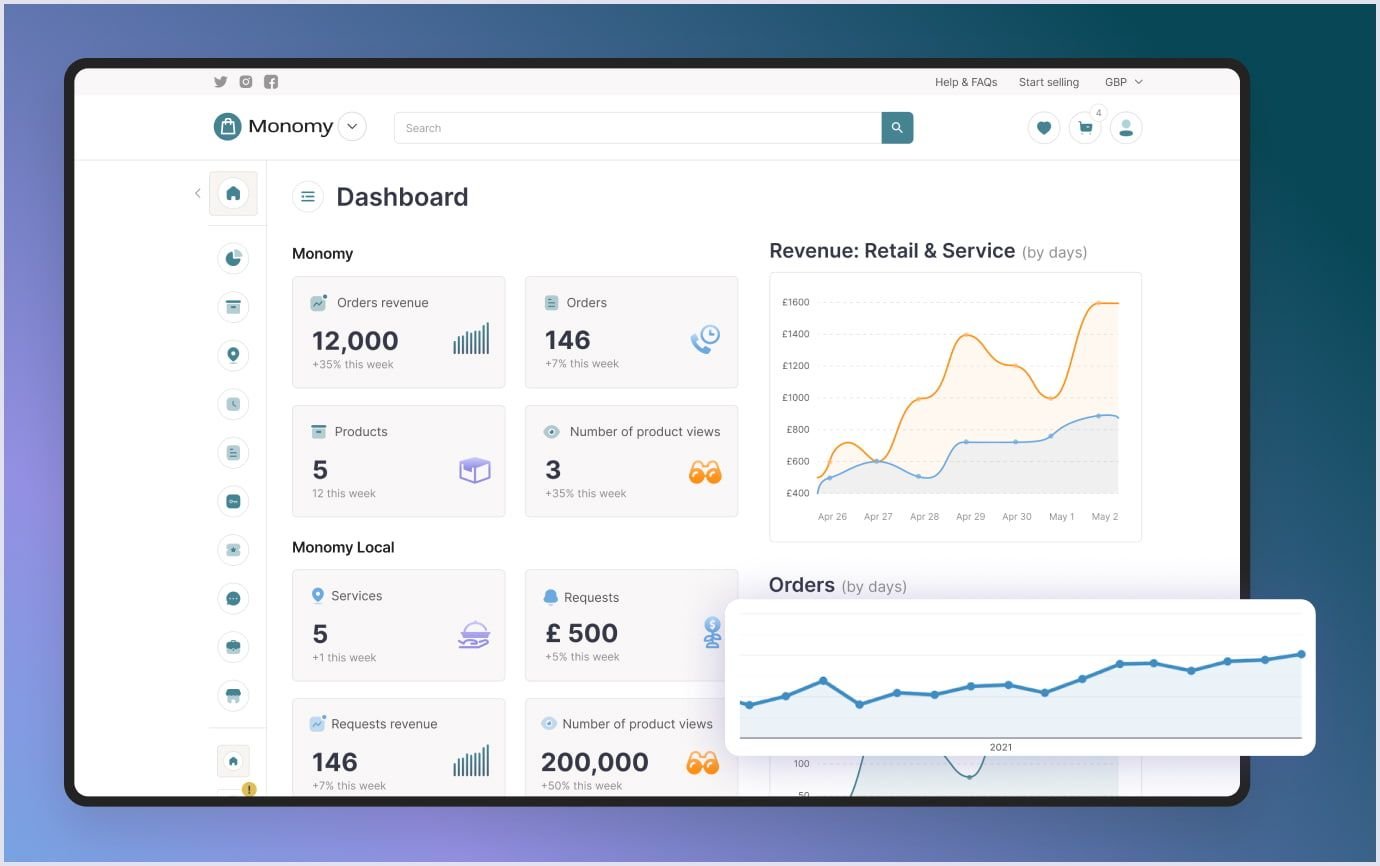Open the Facebook social link
The width and height of the screenshot is (1380, 866).
point(271,82)
